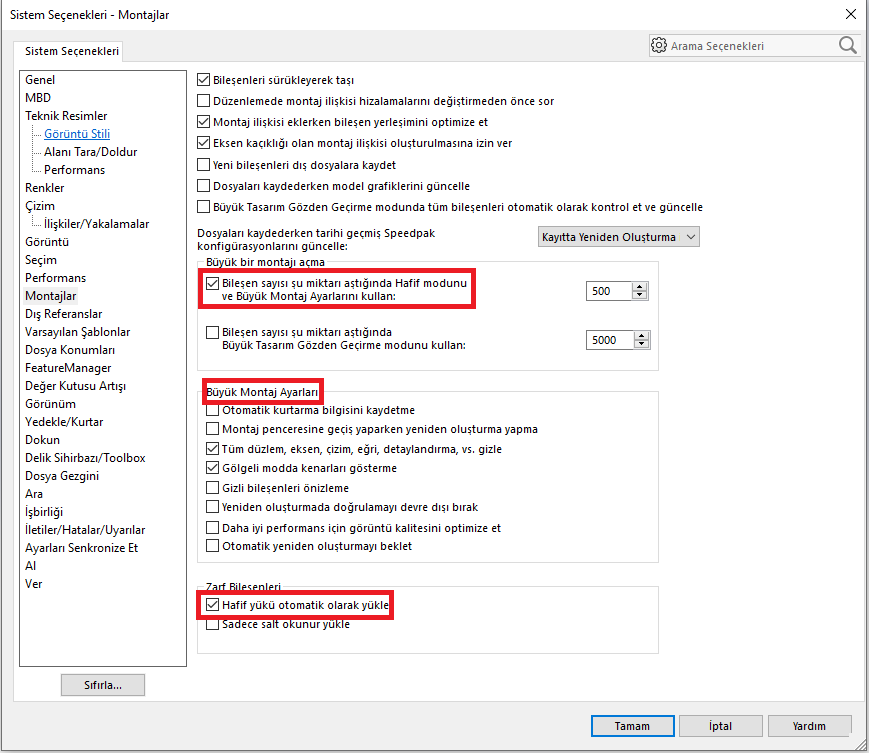This screenshot has width=869, height=753.
Task: Open the 'Sistem Seçenekleri' tab
Action: 70,51
